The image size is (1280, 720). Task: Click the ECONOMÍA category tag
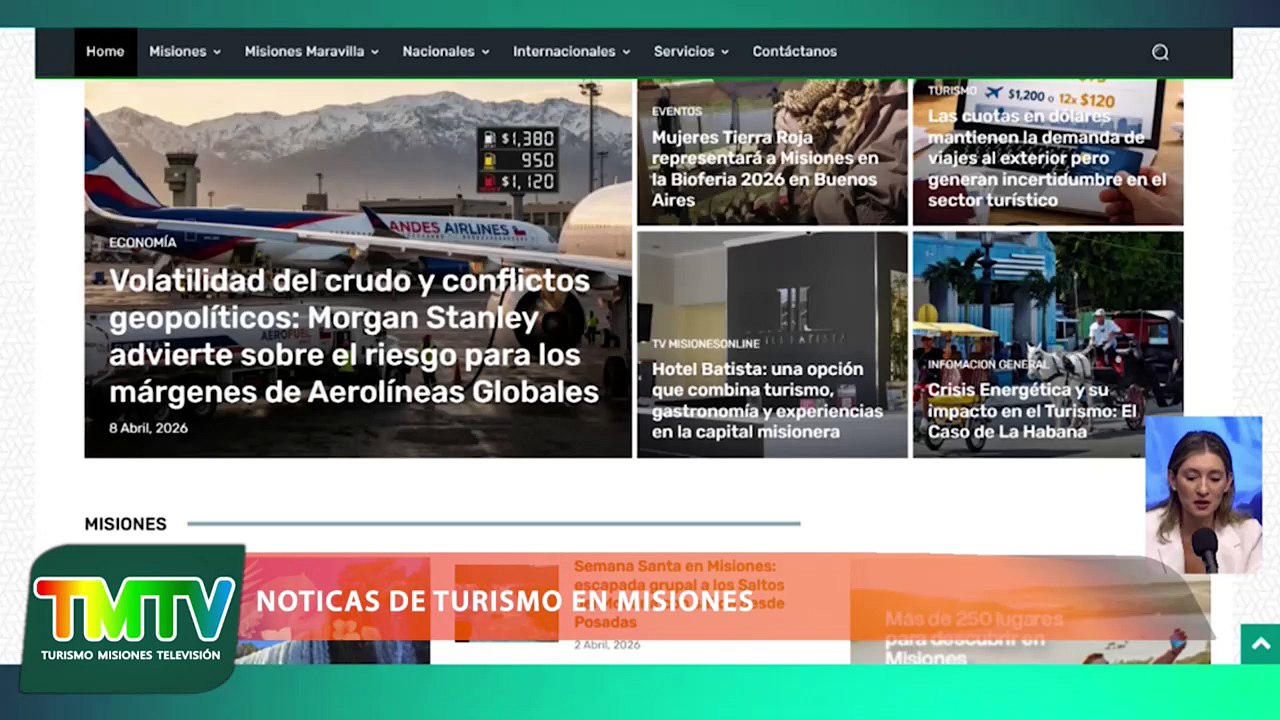[143, 242]
